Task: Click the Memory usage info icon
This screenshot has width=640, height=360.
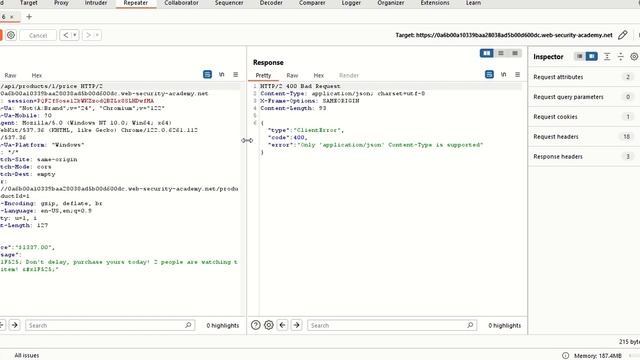Action: pyautogui.click(x=565, y=356)
